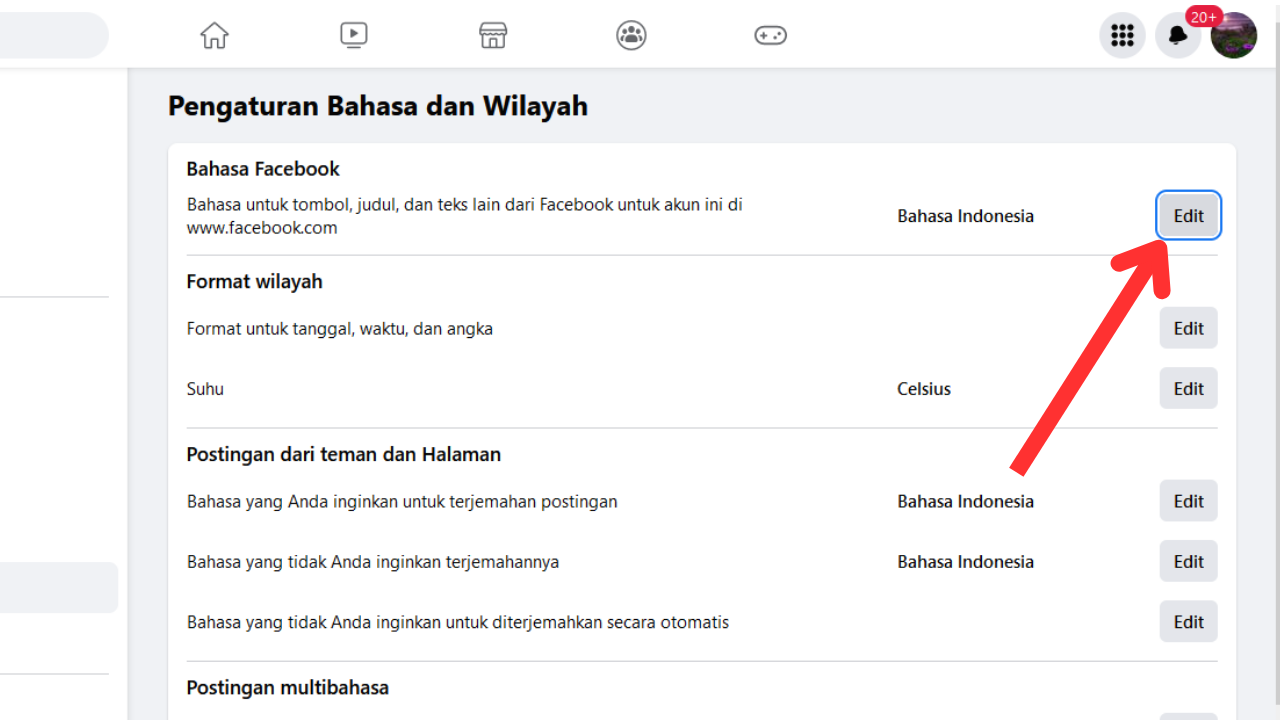Open the Marketplace storefront icon

click(x=493, y=35)
